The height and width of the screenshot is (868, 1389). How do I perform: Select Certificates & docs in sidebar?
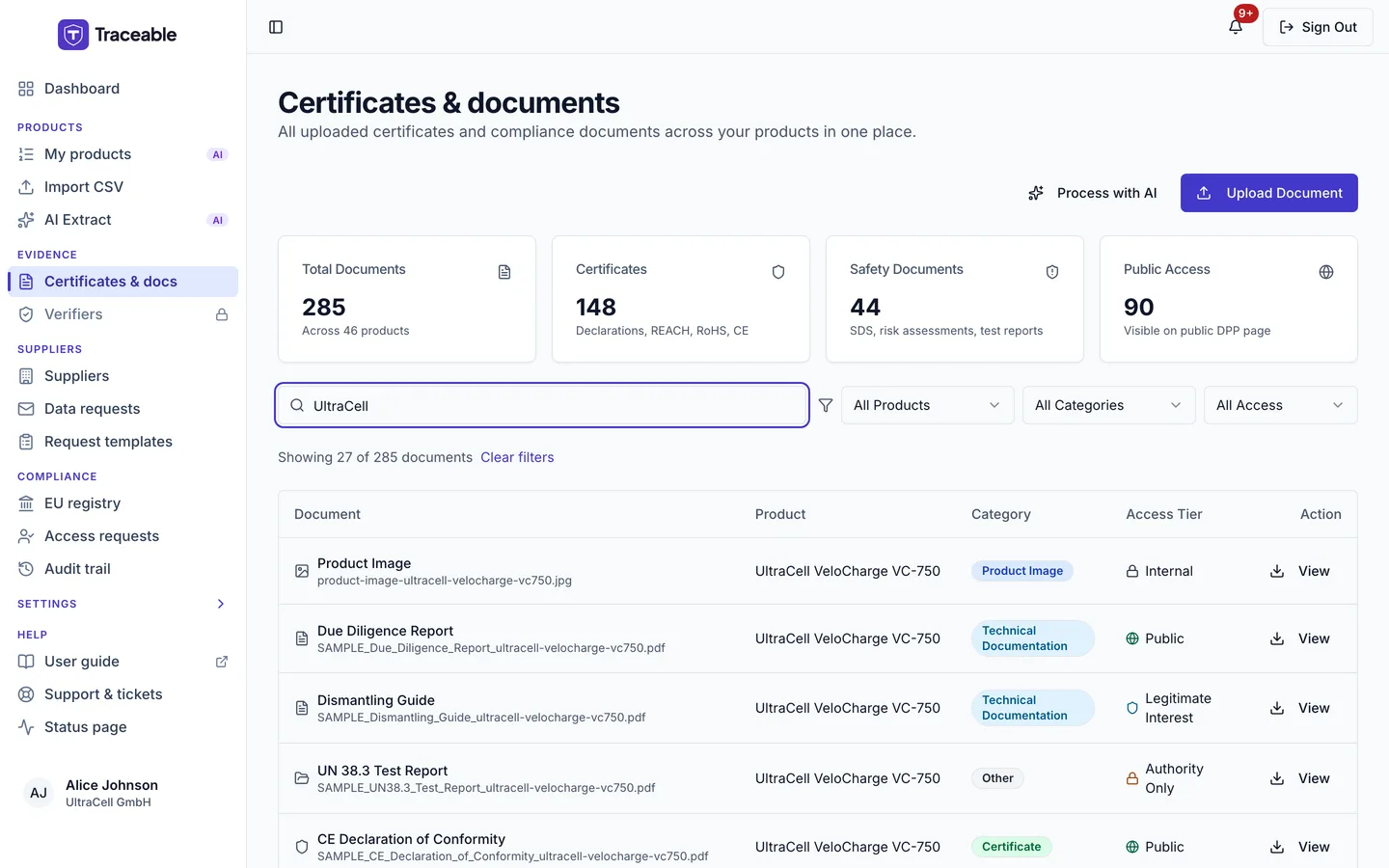tap(123, 282)
